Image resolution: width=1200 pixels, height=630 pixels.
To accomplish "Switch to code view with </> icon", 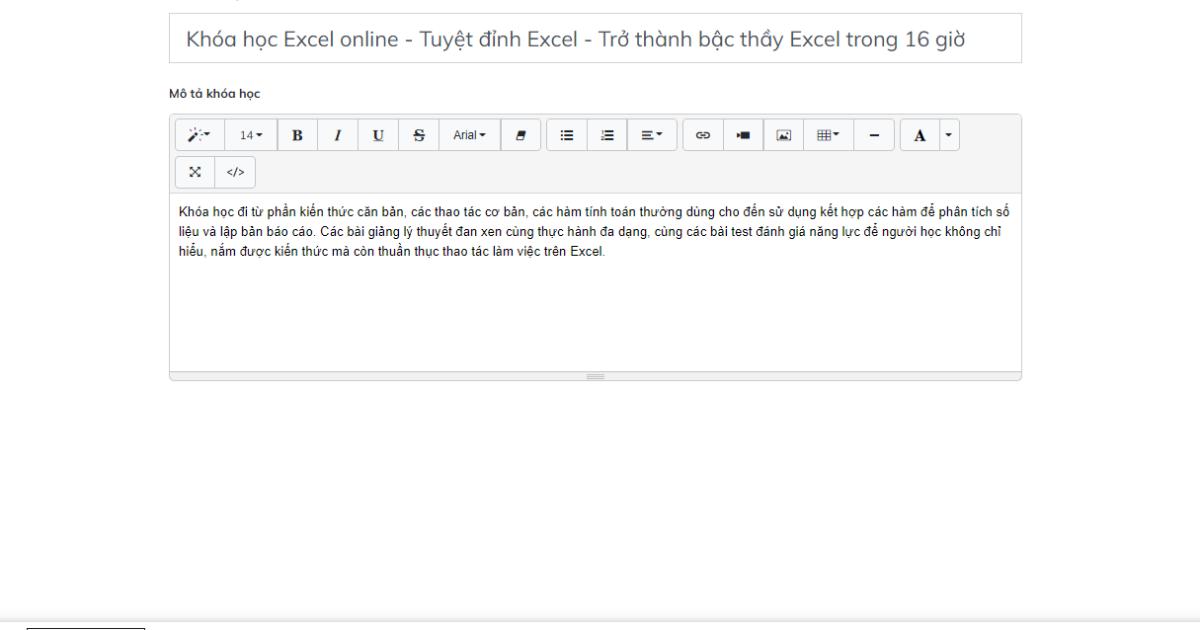I will pos(235,172).
